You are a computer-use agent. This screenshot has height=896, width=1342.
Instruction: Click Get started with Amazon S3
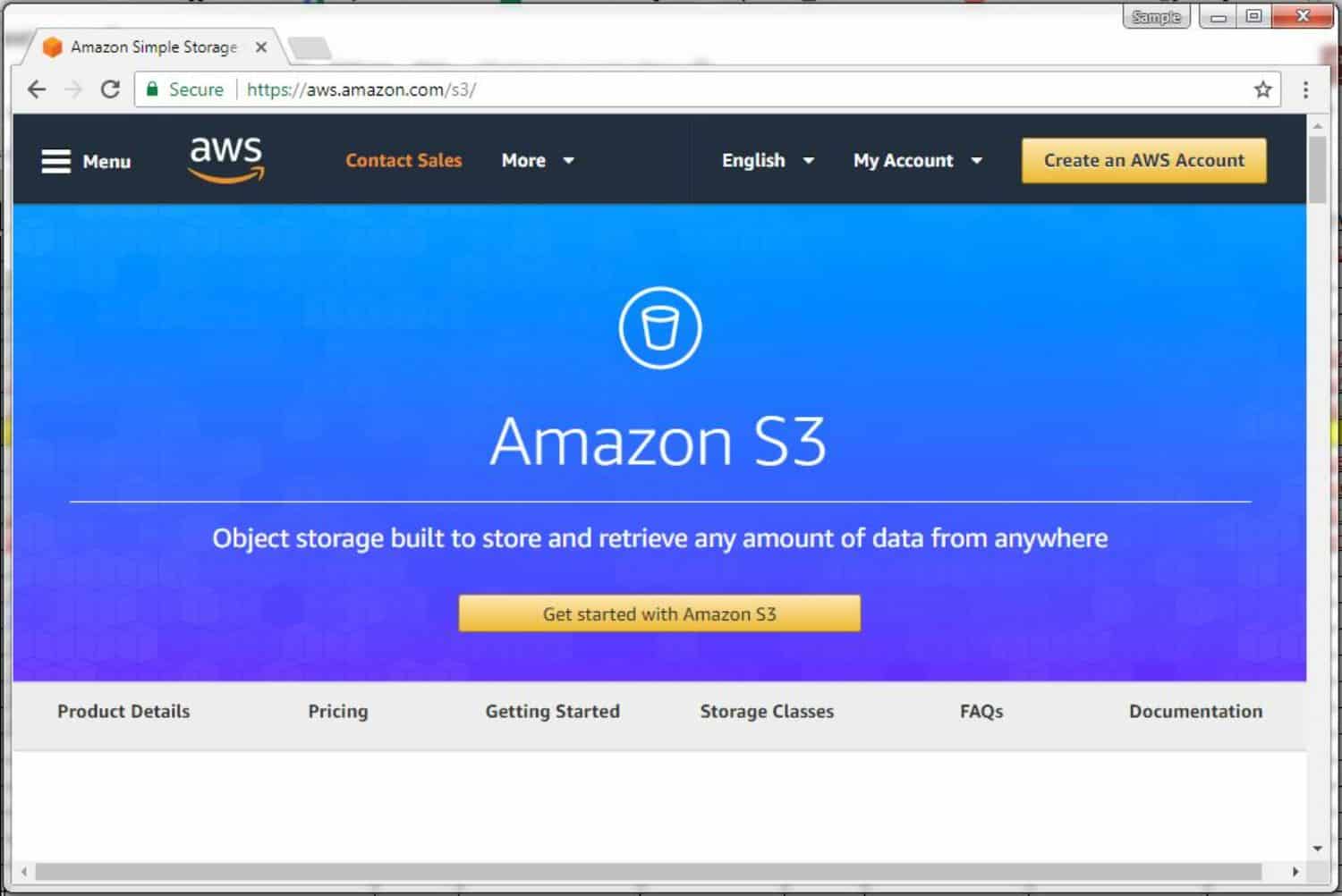pyautogui.click(x=659, y=614)
